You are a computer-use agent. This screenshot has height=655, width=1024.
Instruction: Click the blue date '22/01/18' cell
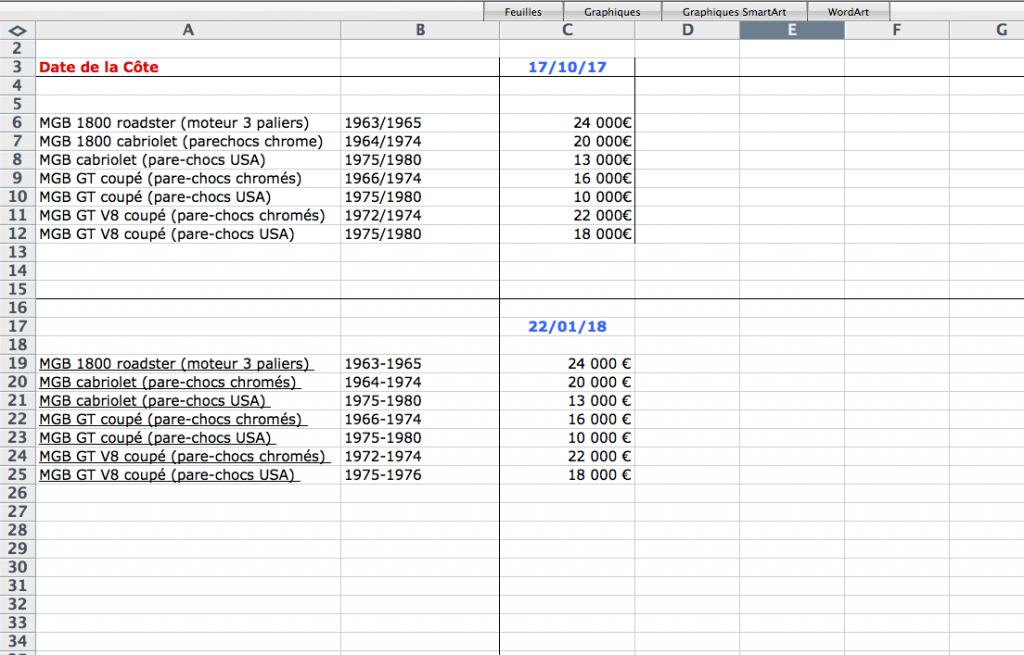(x=567, y=327)
